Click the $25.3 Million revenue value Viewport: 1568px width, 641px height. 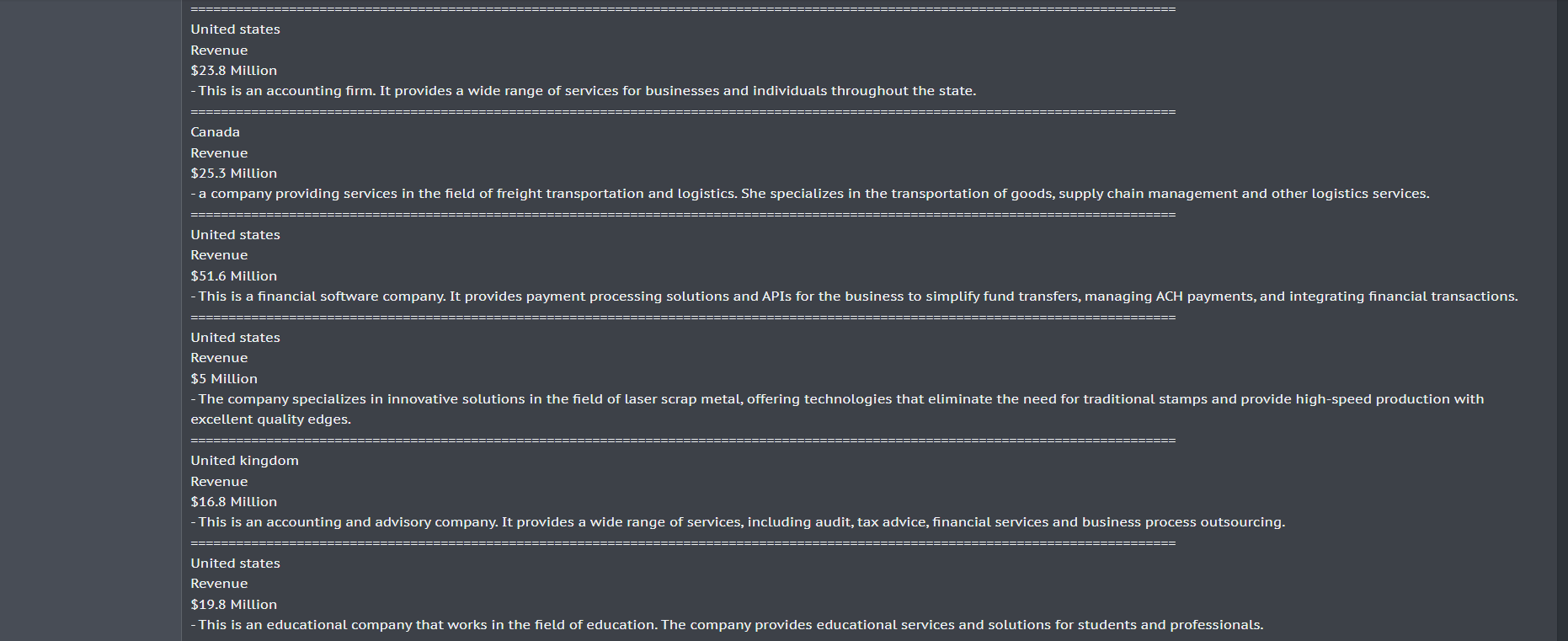(233, 174)
